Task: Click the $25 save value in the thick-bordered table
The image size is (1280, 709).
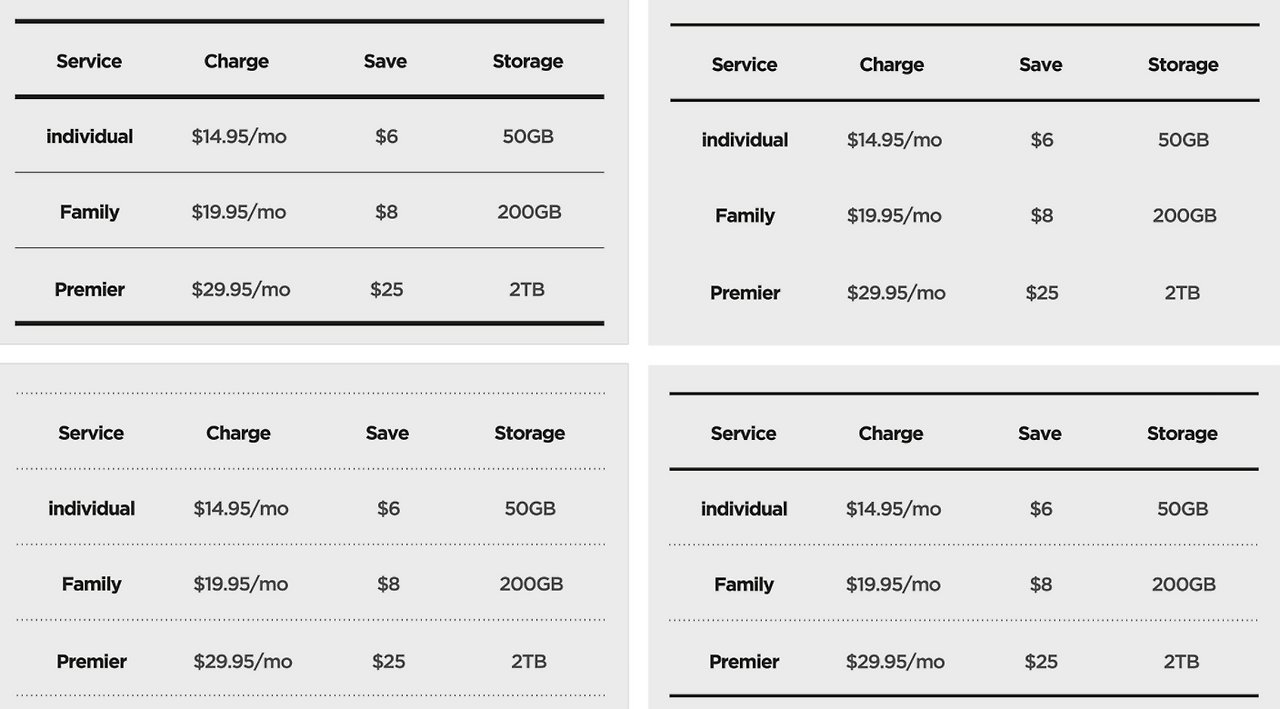Action: click(387, 289)
